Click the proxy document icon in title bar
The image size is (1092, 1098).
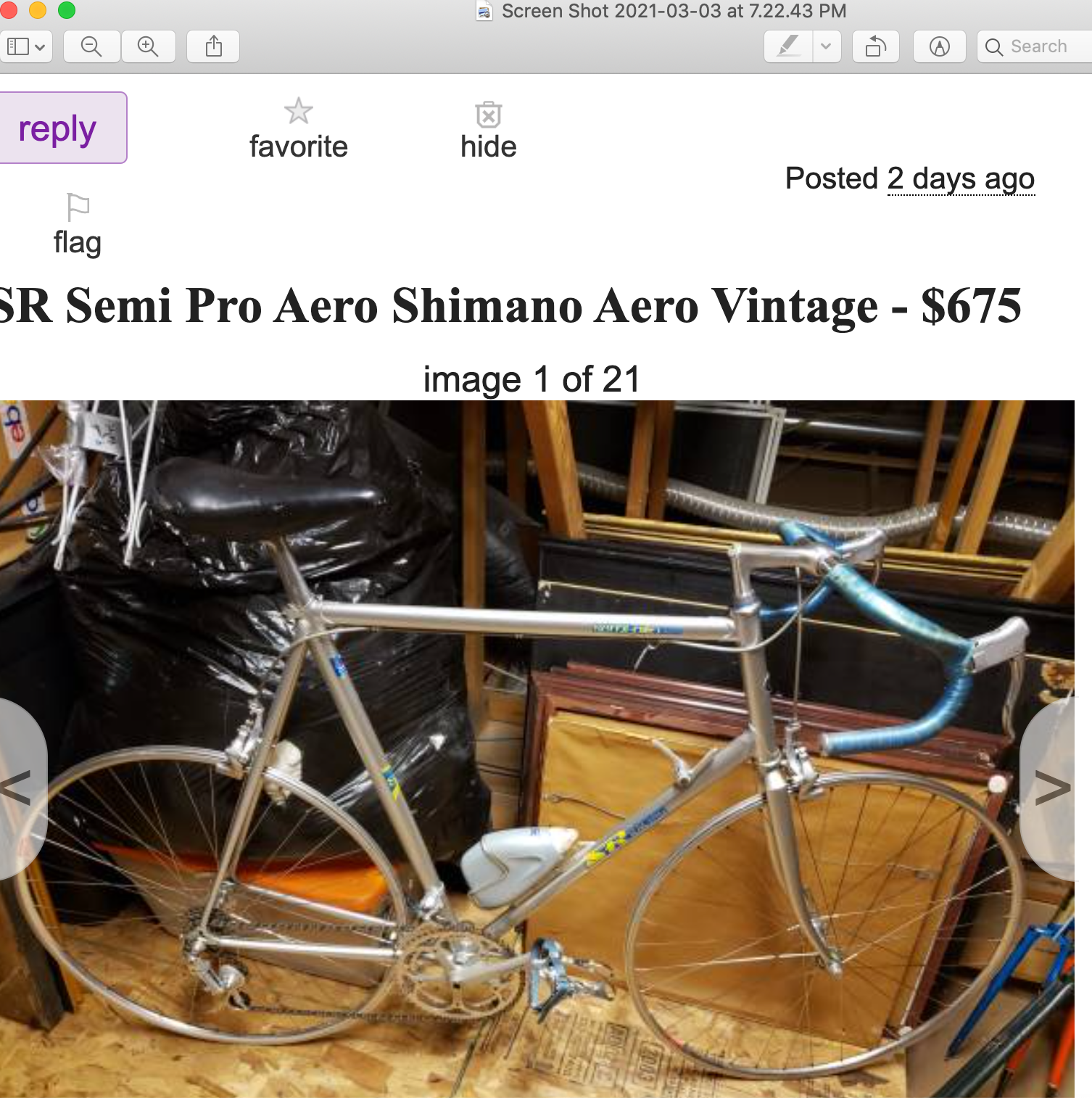(484, 11)
